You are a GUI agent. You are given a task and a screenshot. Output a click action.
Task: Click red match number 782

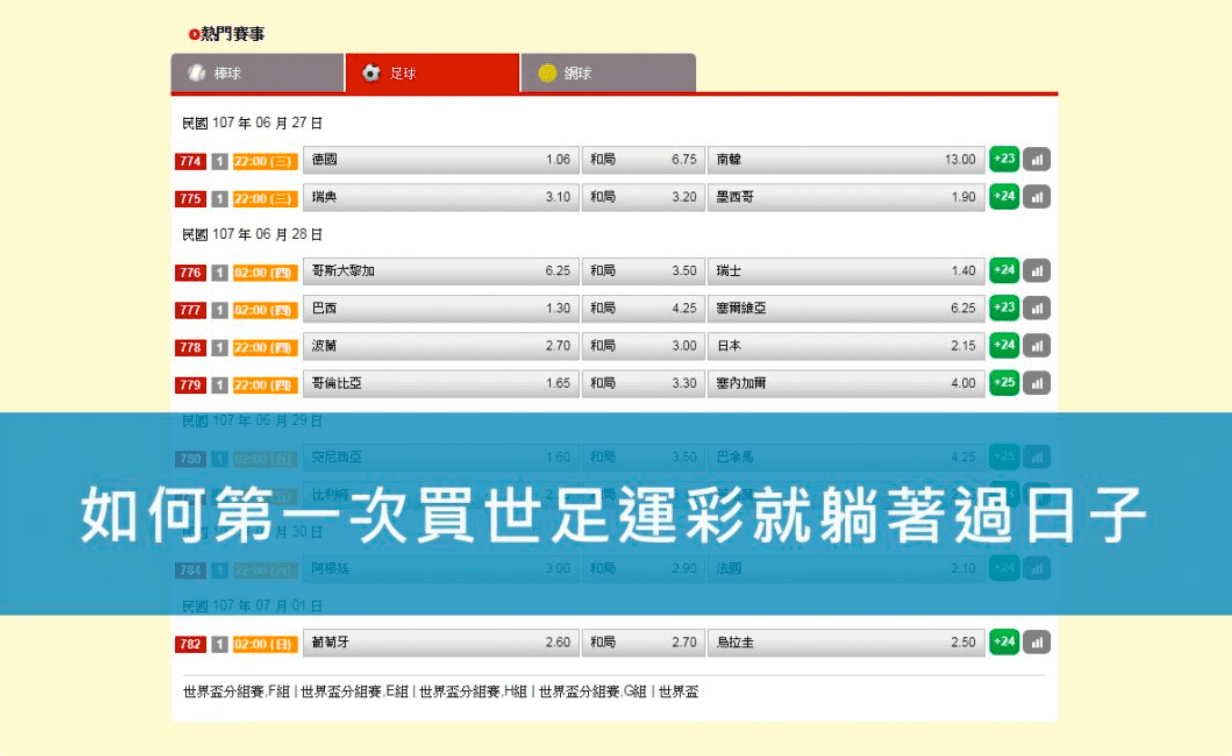tap(191, 644)
